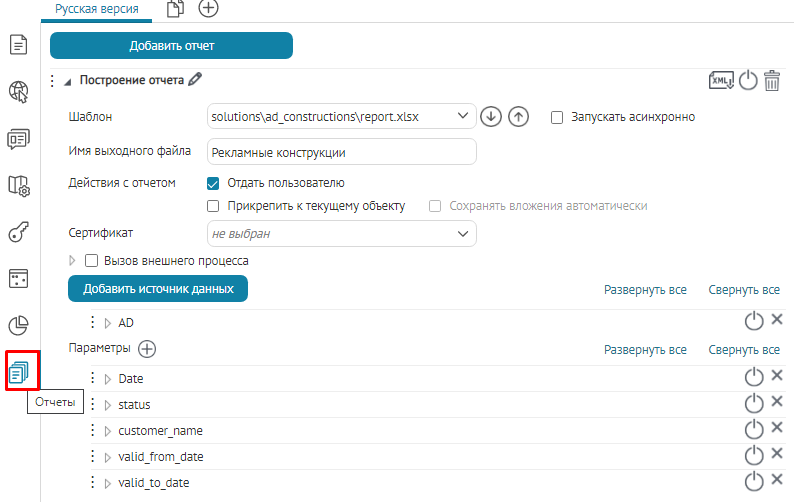Open the Шаблон template dropdown

tap(341, 117)
